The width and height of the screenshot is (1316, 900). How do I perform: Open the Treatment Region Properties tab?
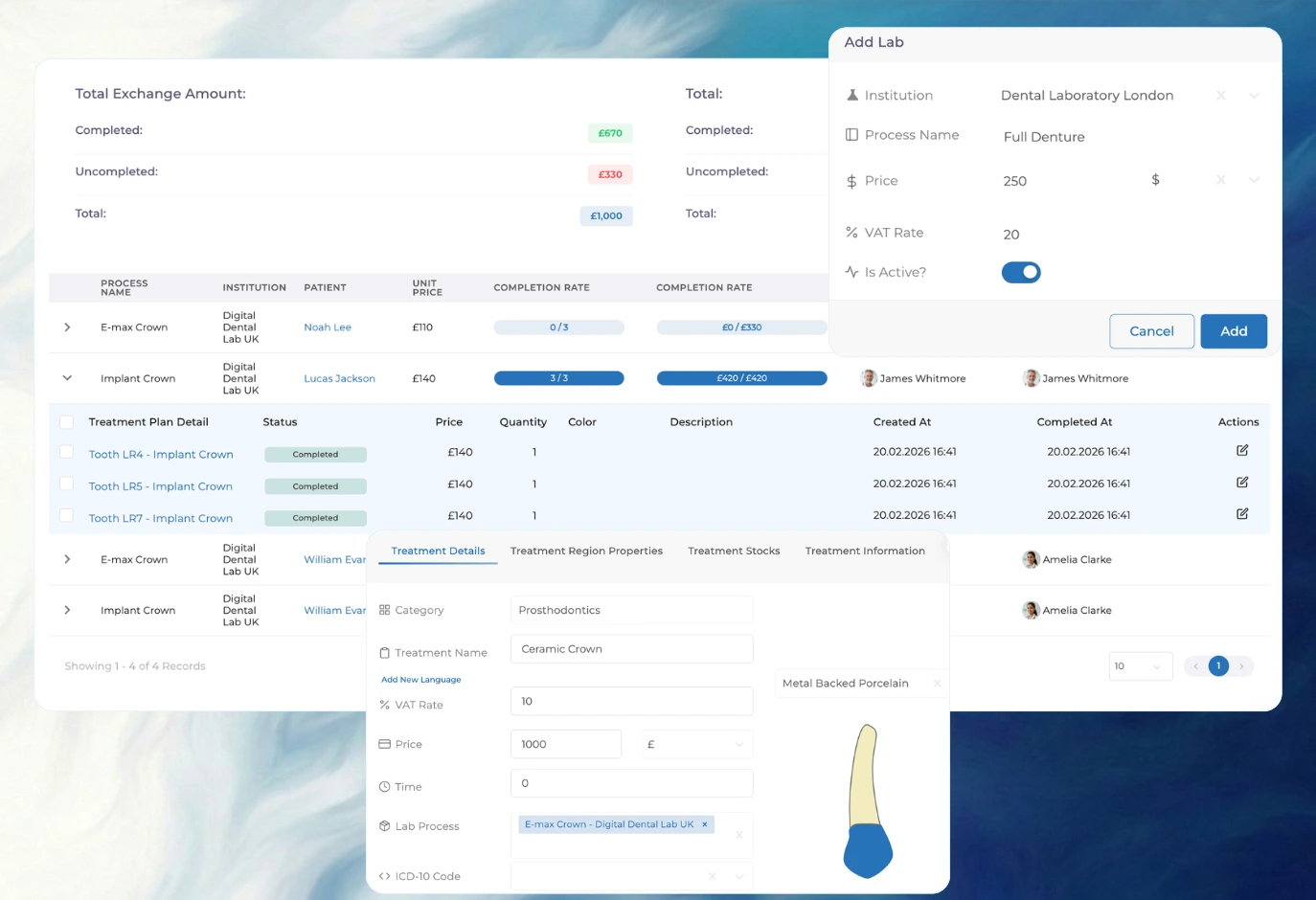coord(586,551)
